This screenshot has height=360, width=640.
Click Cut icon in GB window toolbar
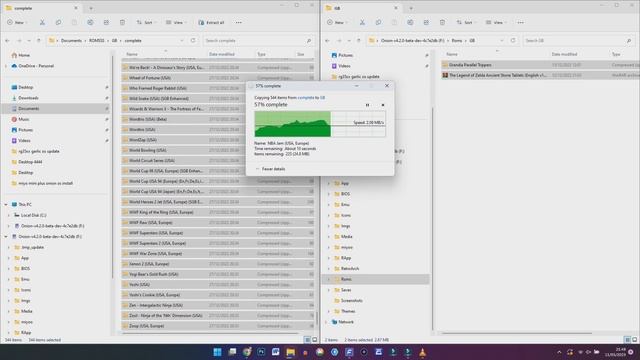pyautogui.click(x=362, y=22)
